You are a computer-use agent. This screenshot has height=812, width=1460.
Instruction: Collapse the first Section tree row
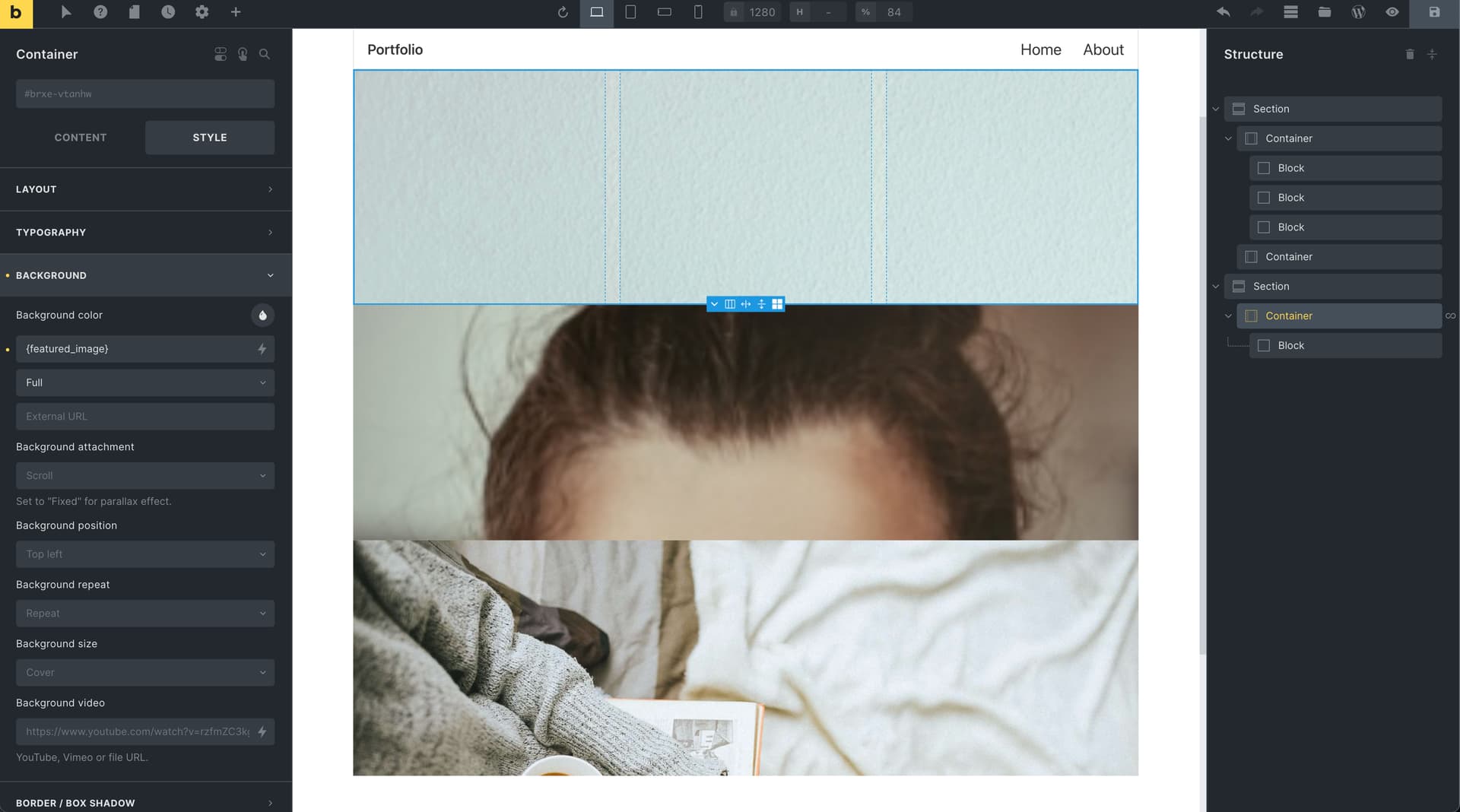1215,109
